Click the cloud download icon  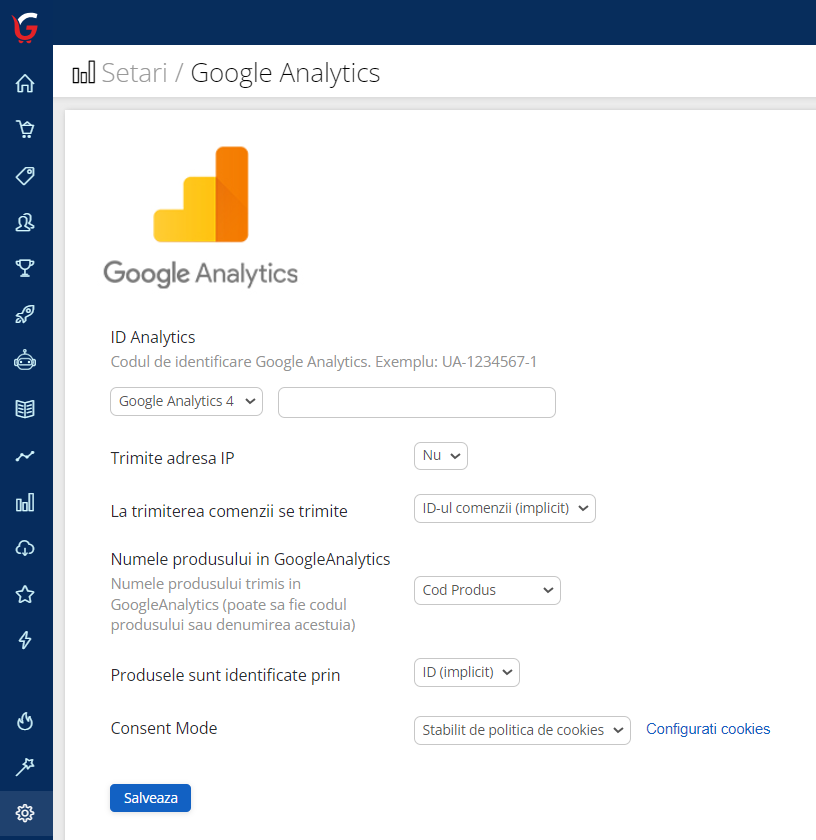tap(25, 548)
